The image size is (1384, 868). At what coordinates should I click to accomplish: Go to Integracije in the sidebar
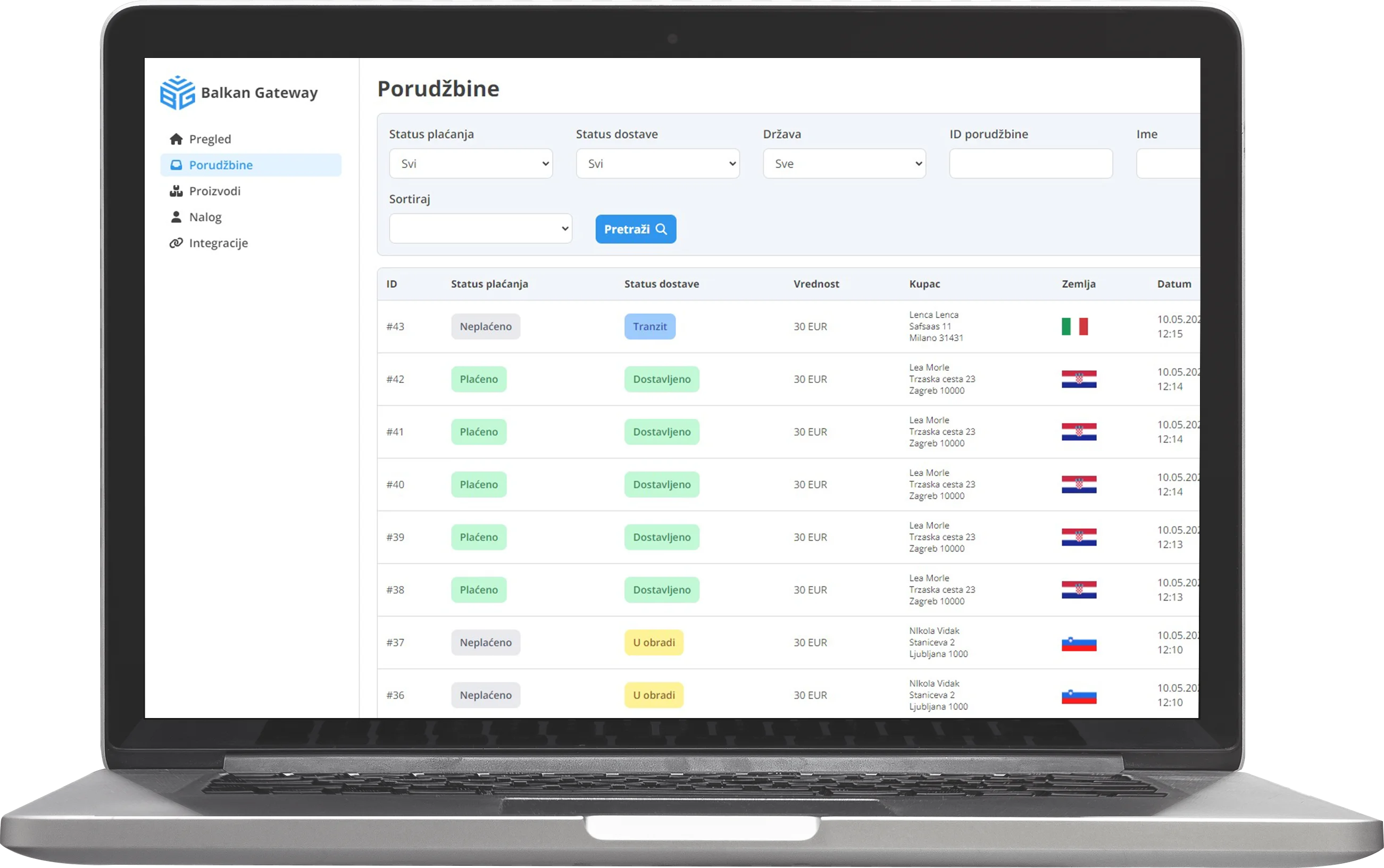click(x=218, y=243)
